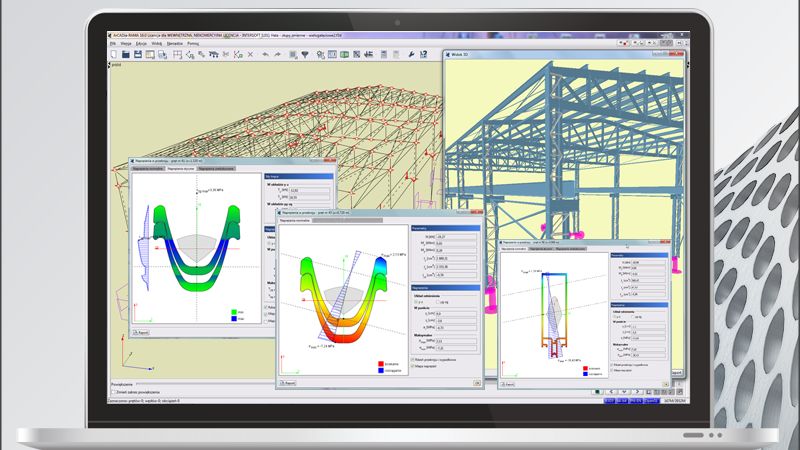Switch to third tab in right stress dialog
Image resolution: width=800 pixels, height=450 pixels.
[x=571, y=249]
